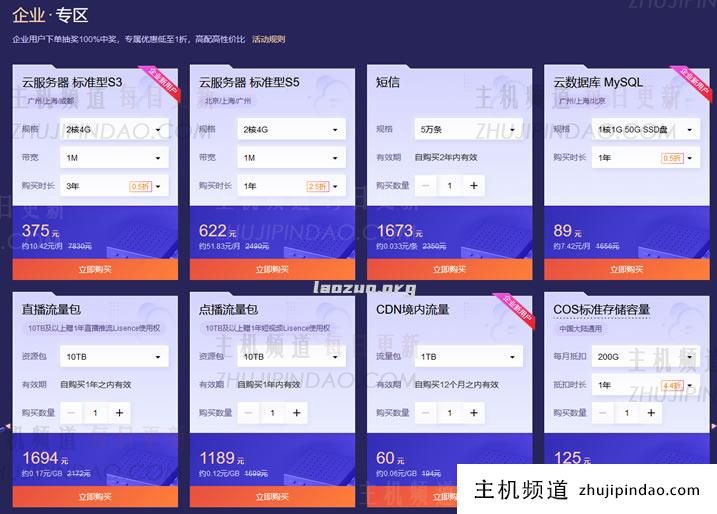
Task: Expand 带宽 dropdown for 云服务器 标准型S5
Action: 291,158
